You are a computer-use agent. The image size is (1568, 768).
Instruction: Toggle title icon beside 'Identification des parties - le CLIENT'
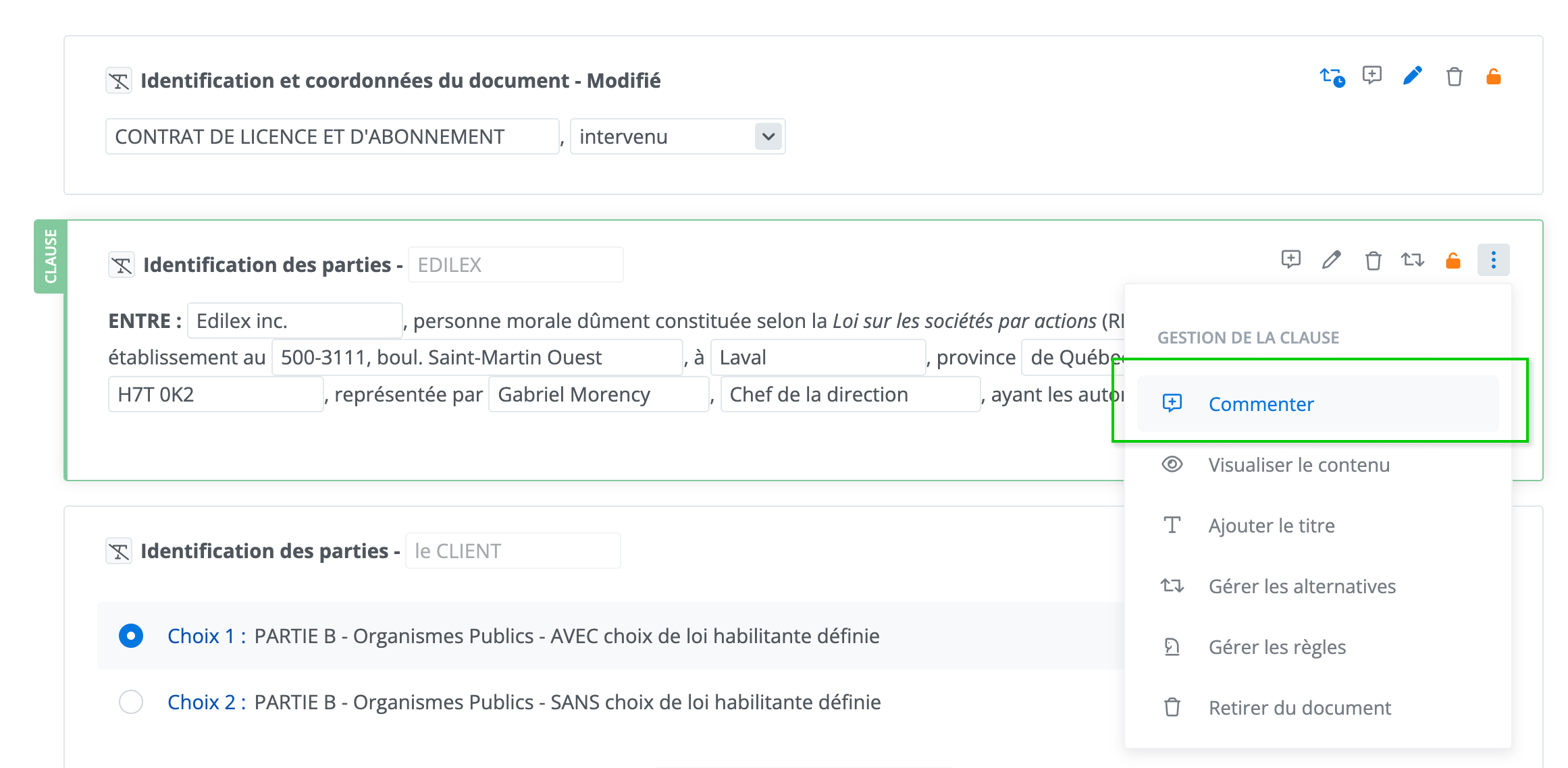(120, 551)
